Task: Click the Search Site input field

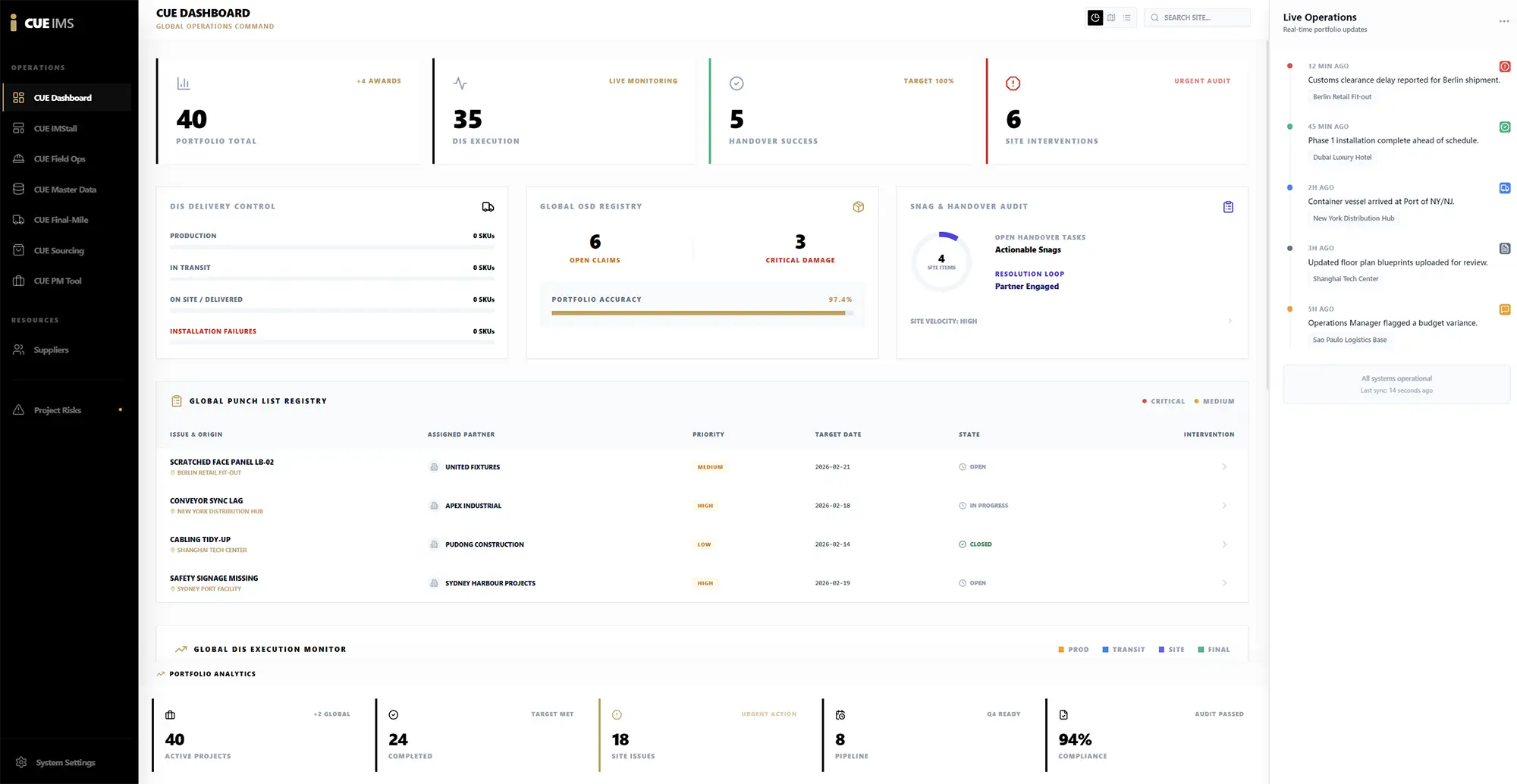Action: [x=1203, y=17]
